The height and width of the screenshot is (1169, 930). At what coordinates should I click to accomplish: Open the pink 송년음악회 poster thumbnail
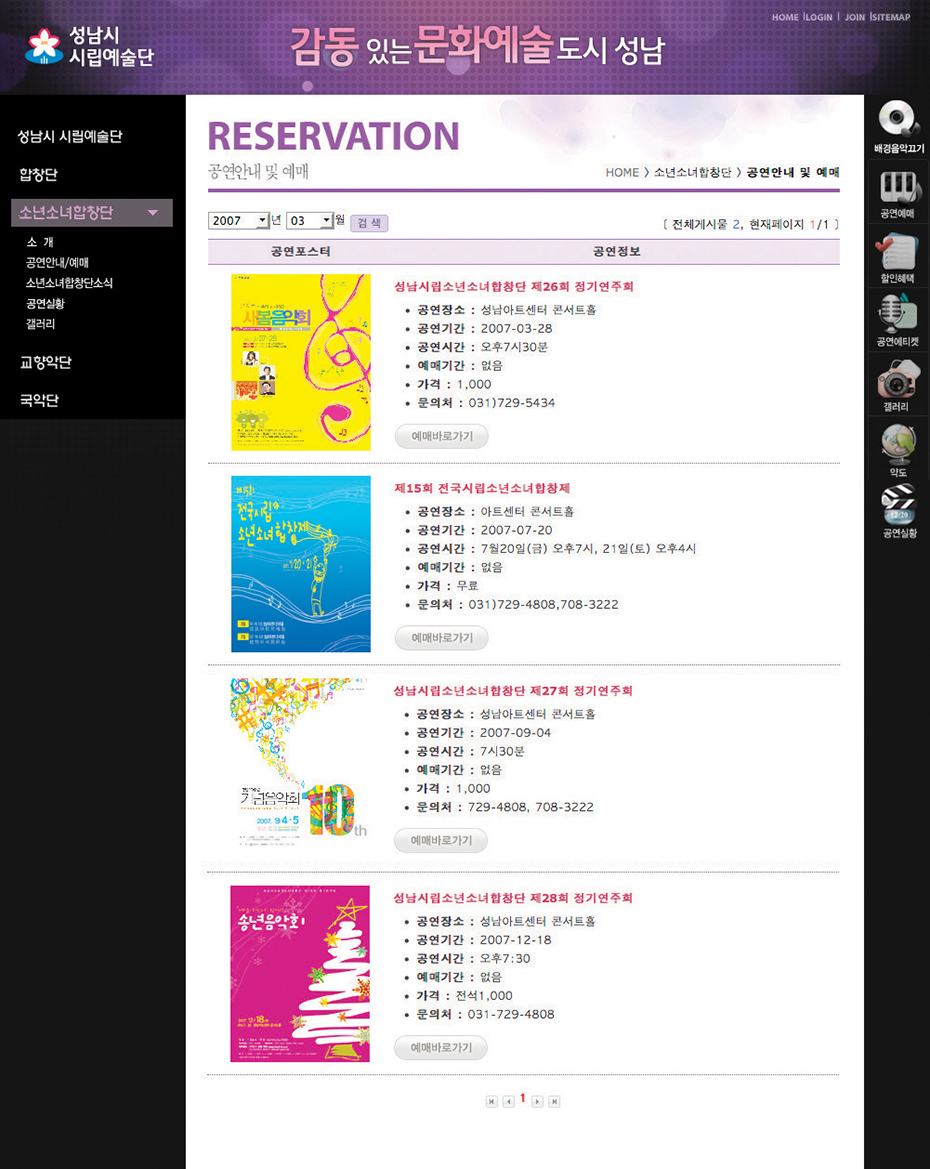[x=300, y=973]
